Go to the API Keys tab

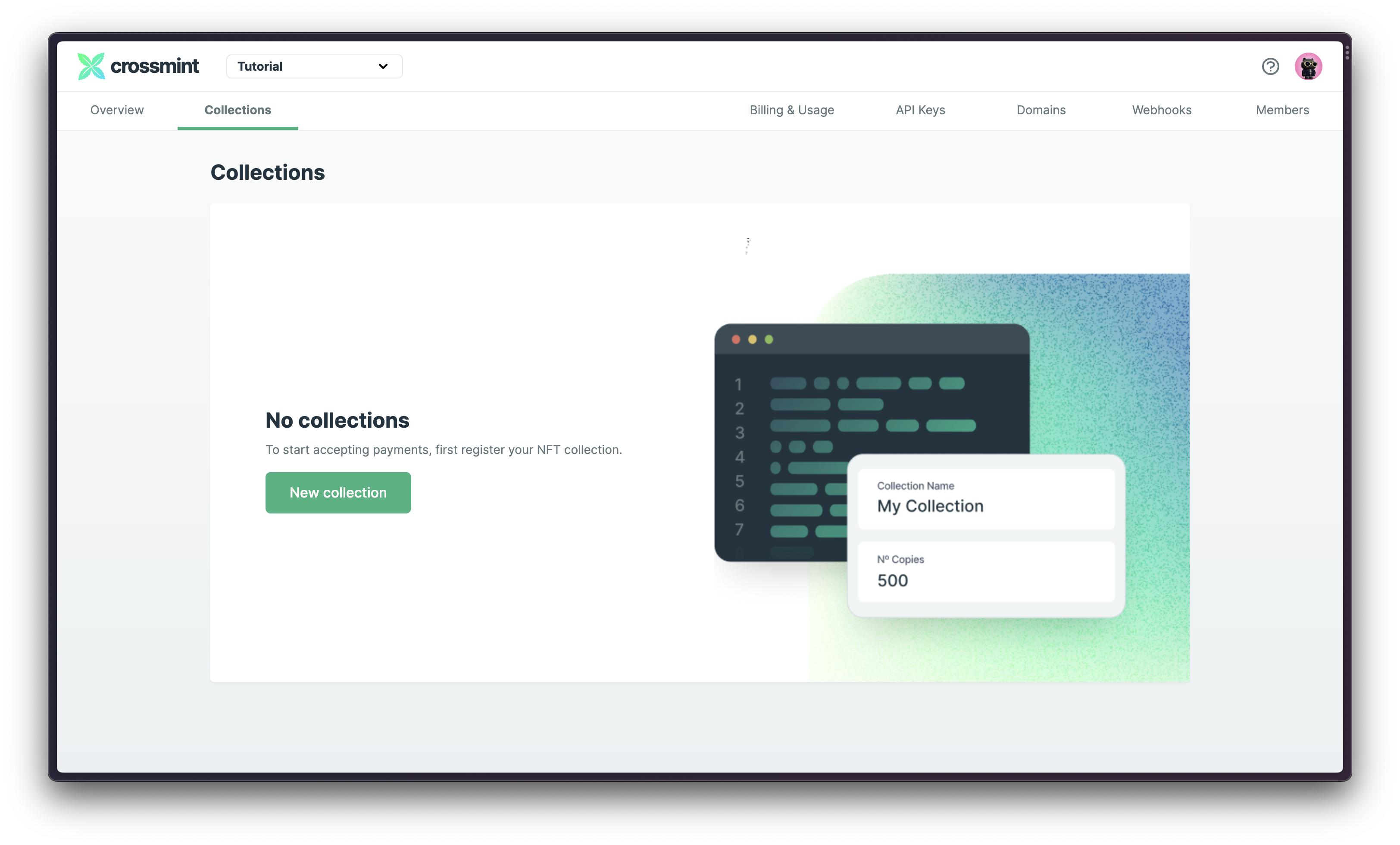coord(920,110)
